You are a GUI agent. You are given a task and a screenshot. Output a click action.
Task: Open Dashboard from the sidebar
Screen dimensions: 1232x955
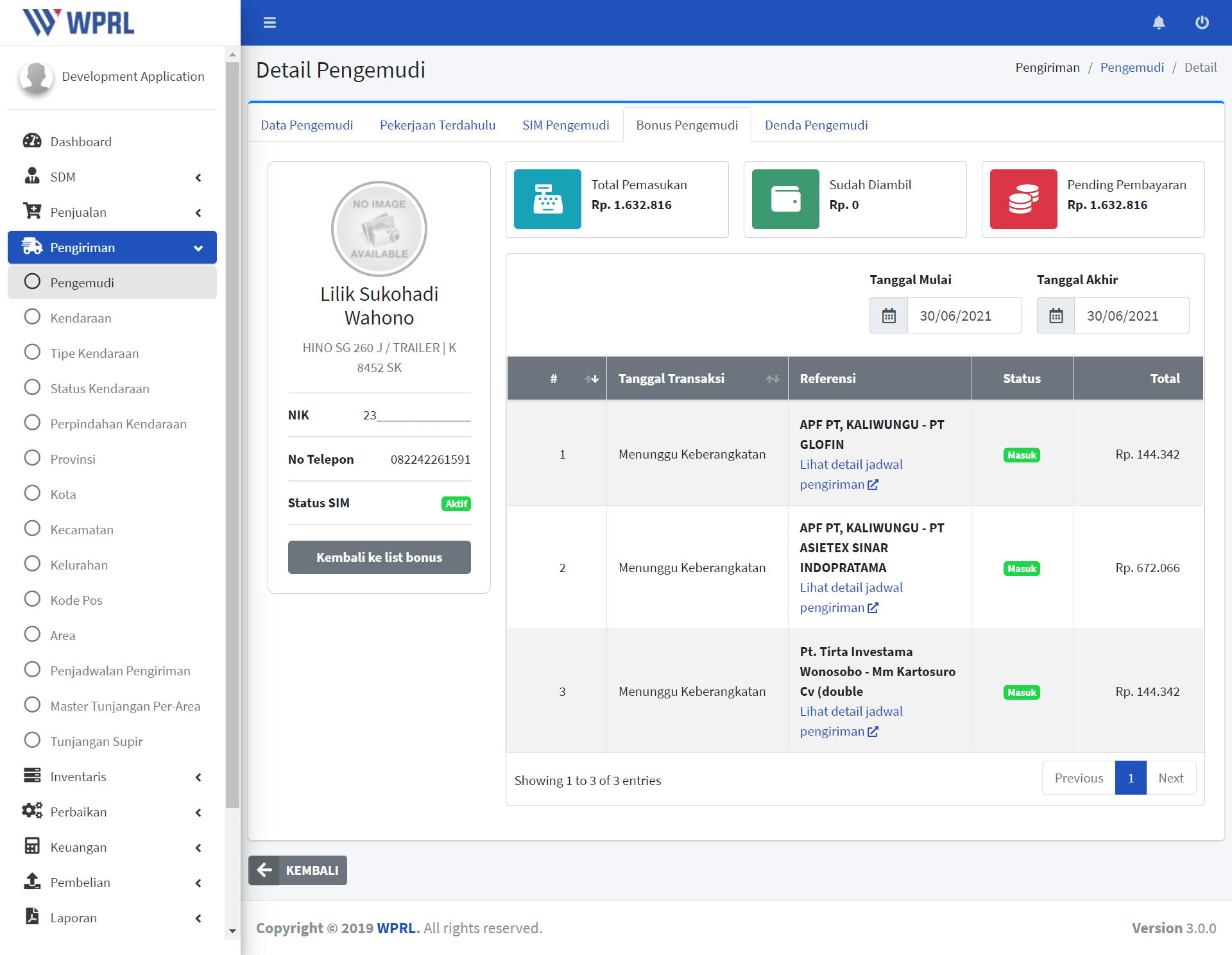pyautogui.click(x=112, y=142)
